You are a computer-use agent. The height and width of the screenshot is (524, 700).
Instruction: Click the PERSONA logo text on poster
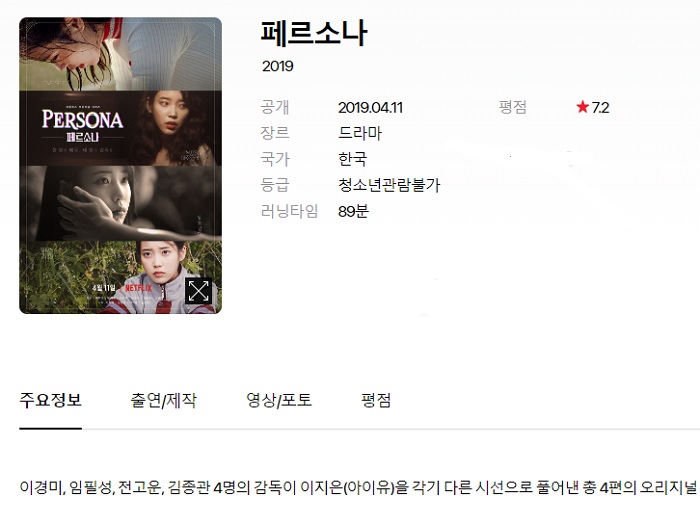coord(83,120)
